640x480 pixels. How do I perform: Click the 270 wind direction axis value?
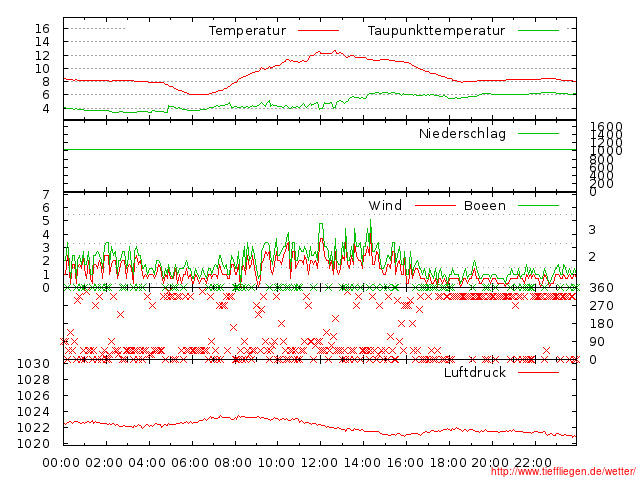pos(601,306)
